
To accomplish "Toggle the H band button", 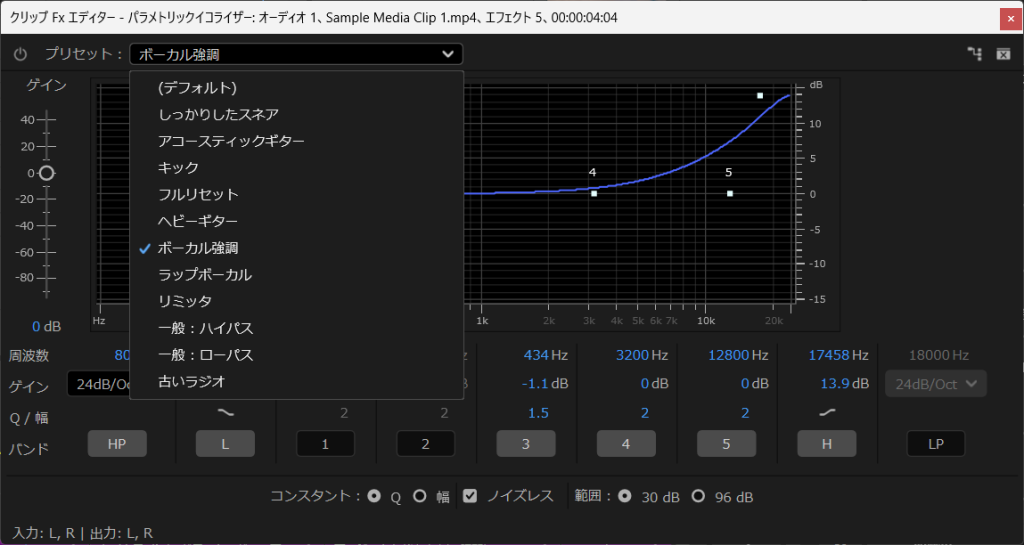I will (x=827, y=444).
